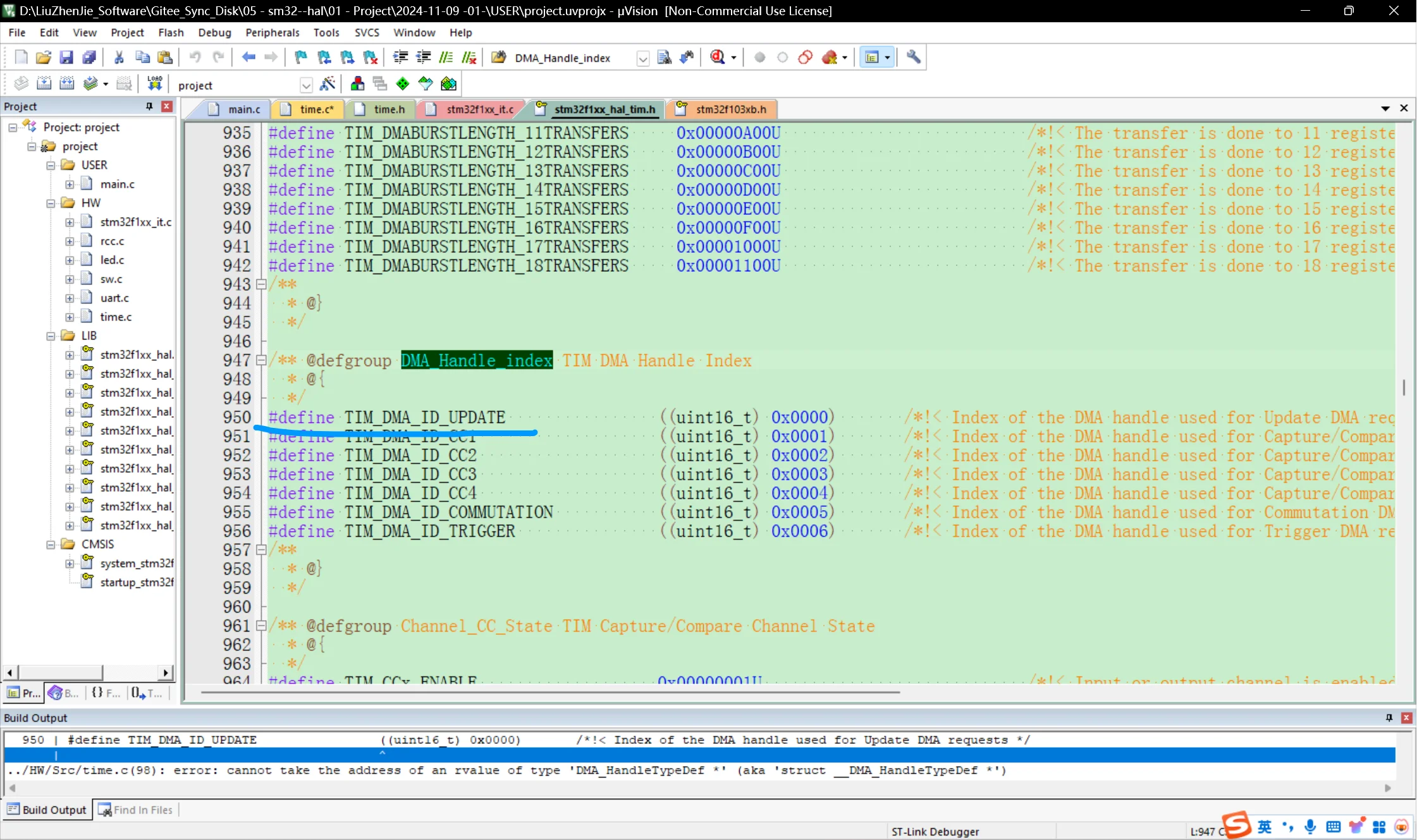
Task: Pin the Build Output panel
Action: pos(1389,717)
